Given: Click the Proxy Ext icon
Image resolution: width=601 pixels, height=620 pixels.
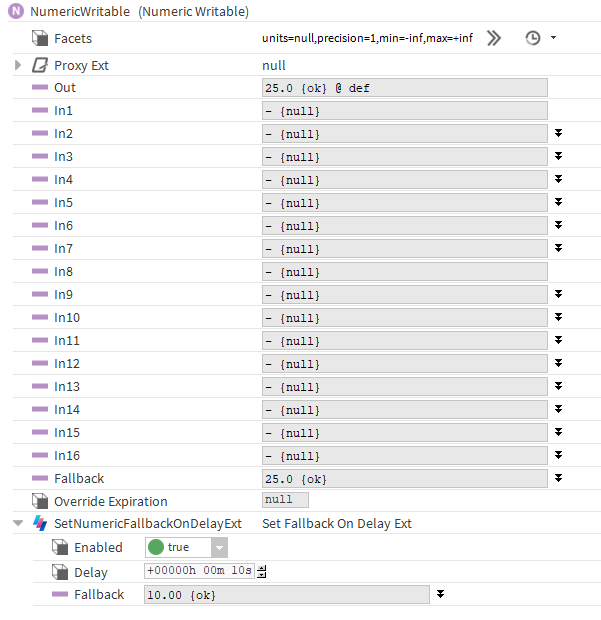Looking at the screenshot, I should (40, 65).
